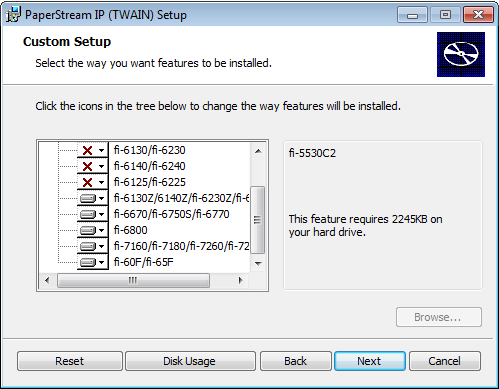Open install-state dropdown for fi-6130/fi-6230
This screenshot has width=499, height=389.
[x=93, y=150]
